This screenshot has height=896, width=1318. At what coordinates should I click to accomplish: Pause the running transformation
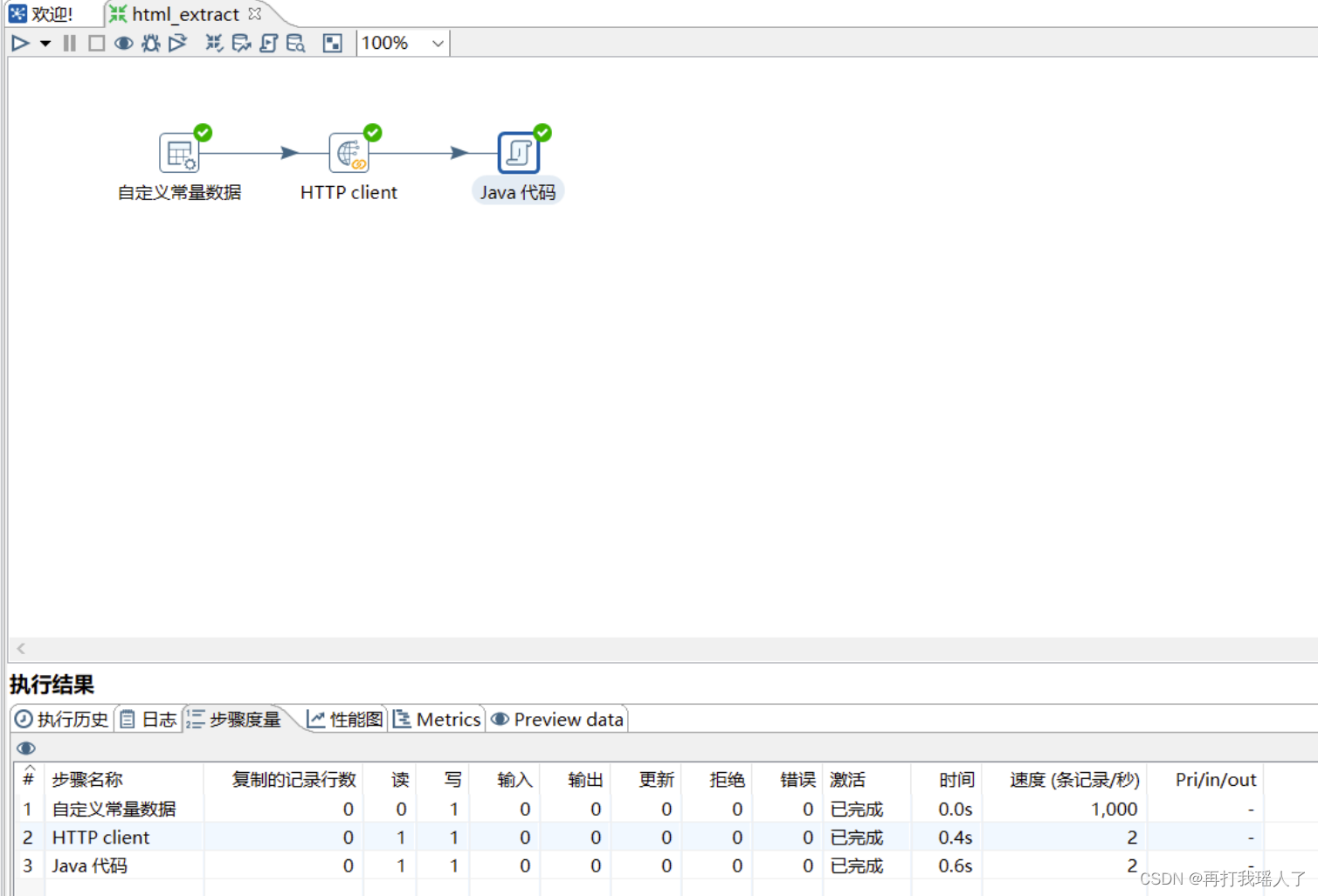[x=69, y=43]
